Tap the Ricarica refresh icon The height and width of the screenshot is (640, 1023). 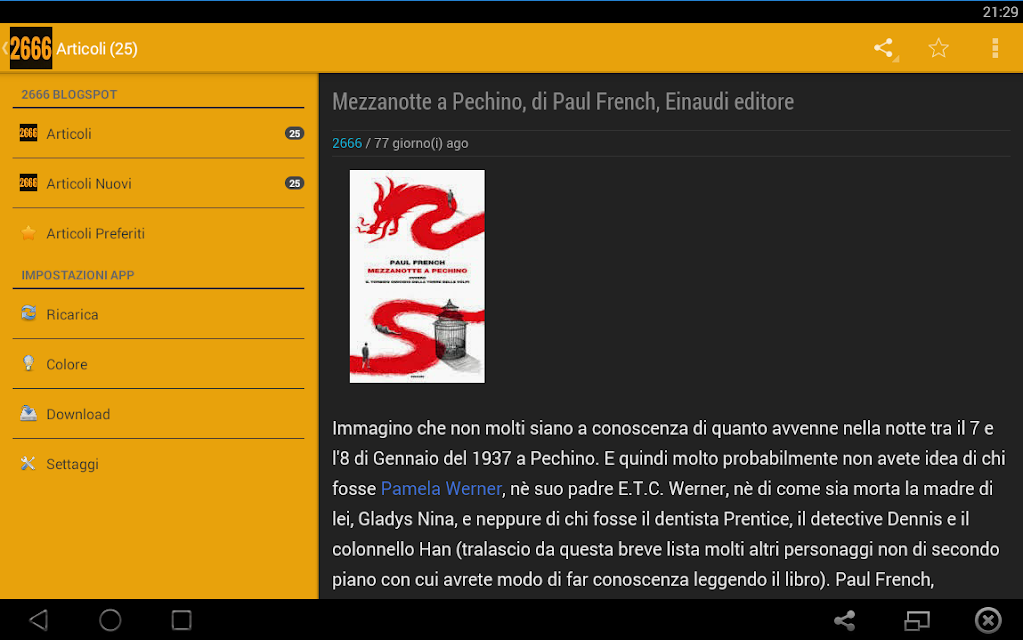pos(28,314)
